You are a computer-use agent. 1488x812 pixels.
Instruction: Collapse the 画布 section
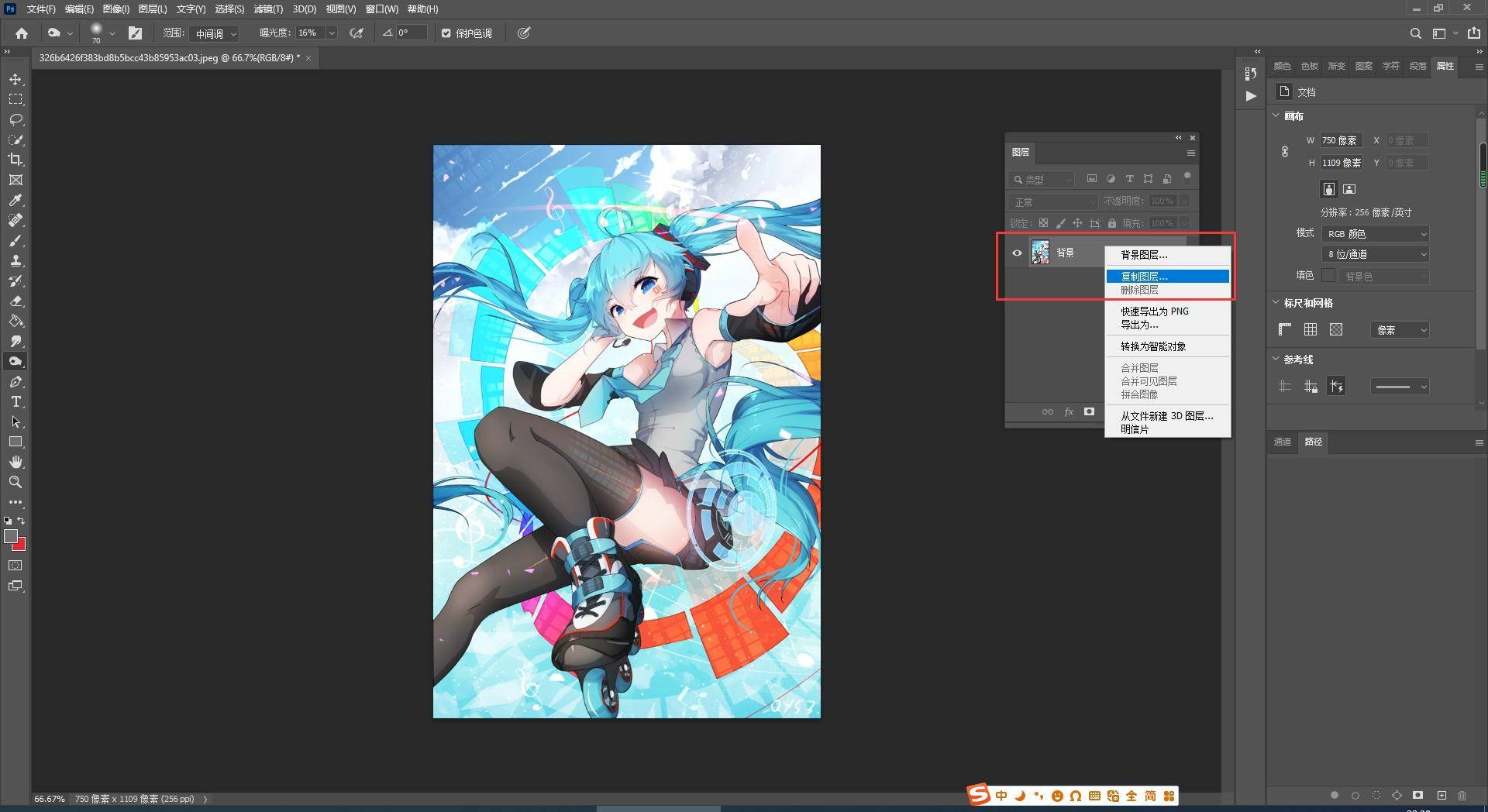pyautogui.click(x=1276, y=115)
